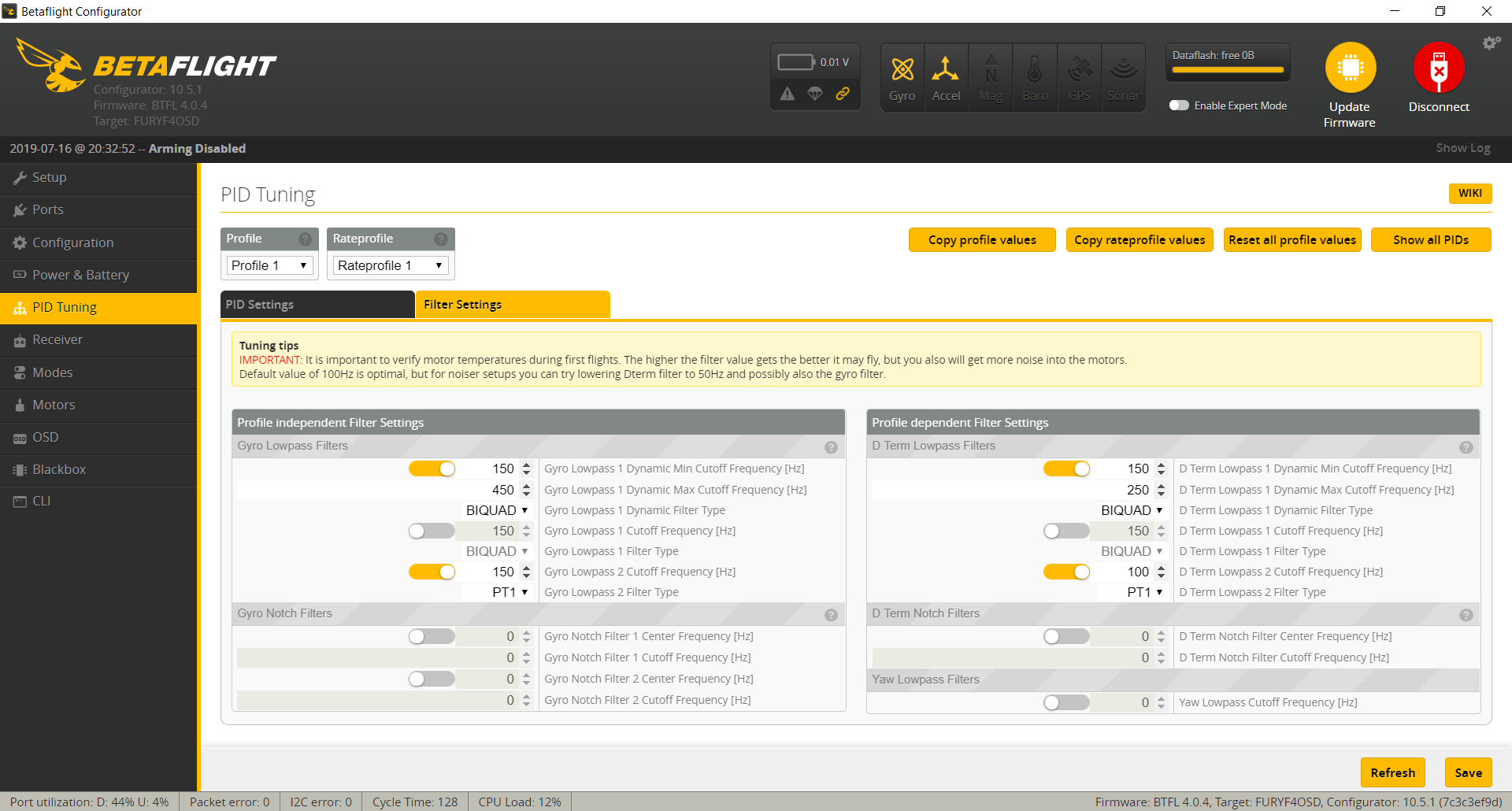Open the Blackbox section in the sidebar
The height and width of the screenshot is (811, 1512).
(x=59, y=469)
